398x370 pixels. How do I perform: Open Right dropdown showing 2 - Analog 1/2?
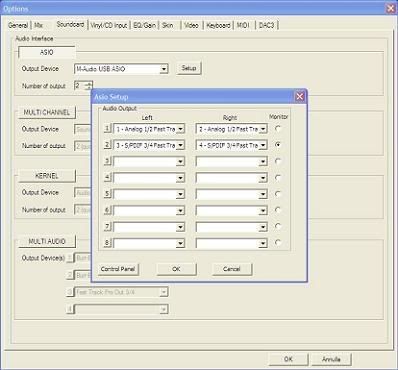[x=232, y=129]
